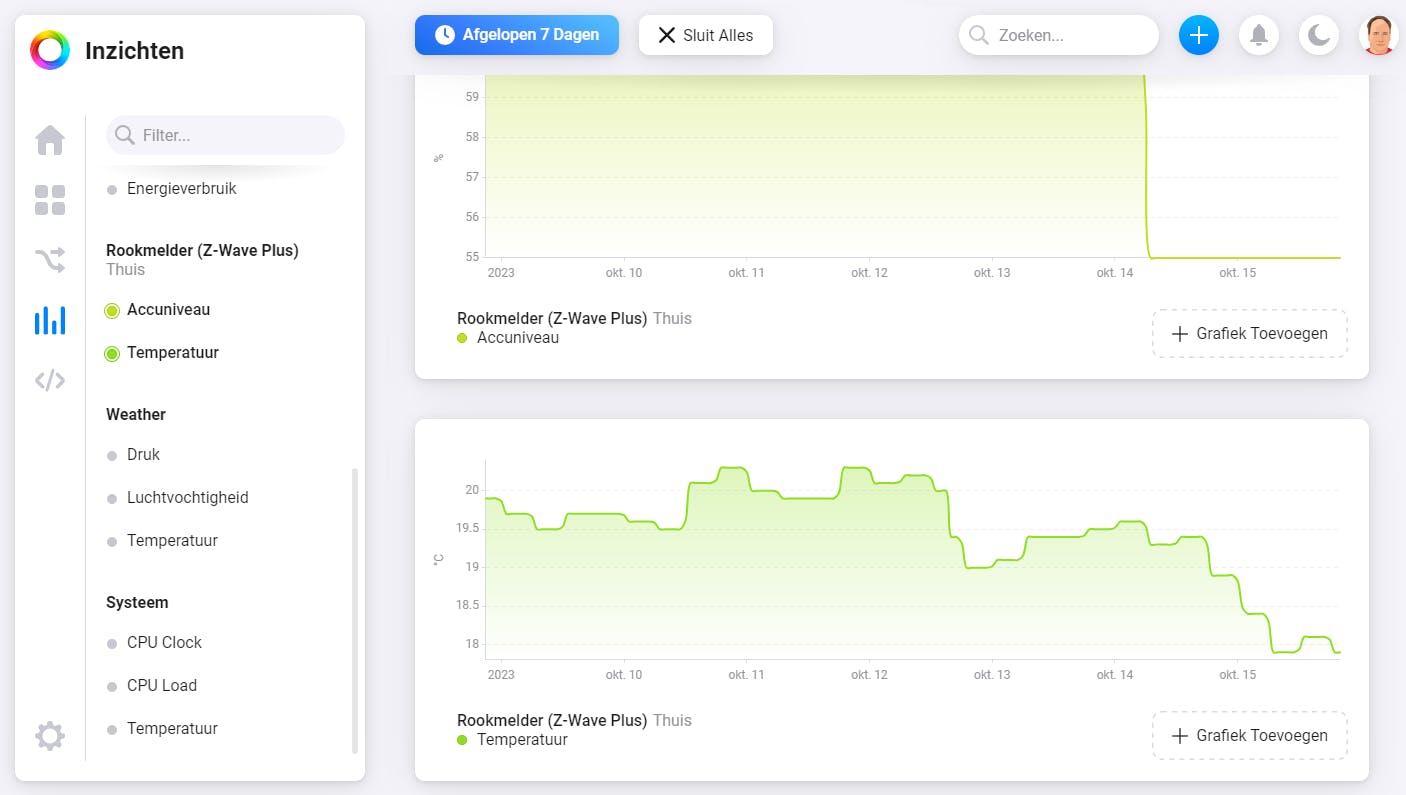This screenshot has width=1406, height=795.
Task: Open the Afgelopen 7 Dagen period selector
Action: 517,35
